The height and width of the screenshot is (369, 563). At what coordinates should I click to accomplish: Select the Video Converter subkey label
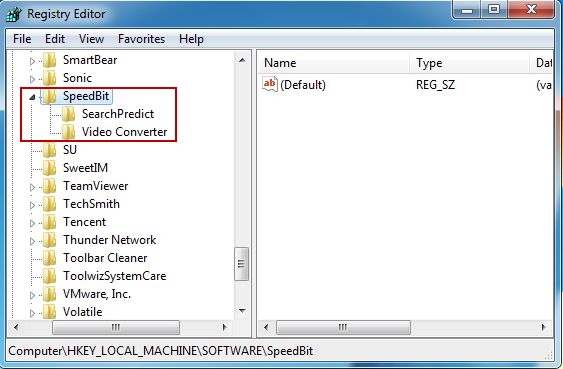click(x=124, y=132)
